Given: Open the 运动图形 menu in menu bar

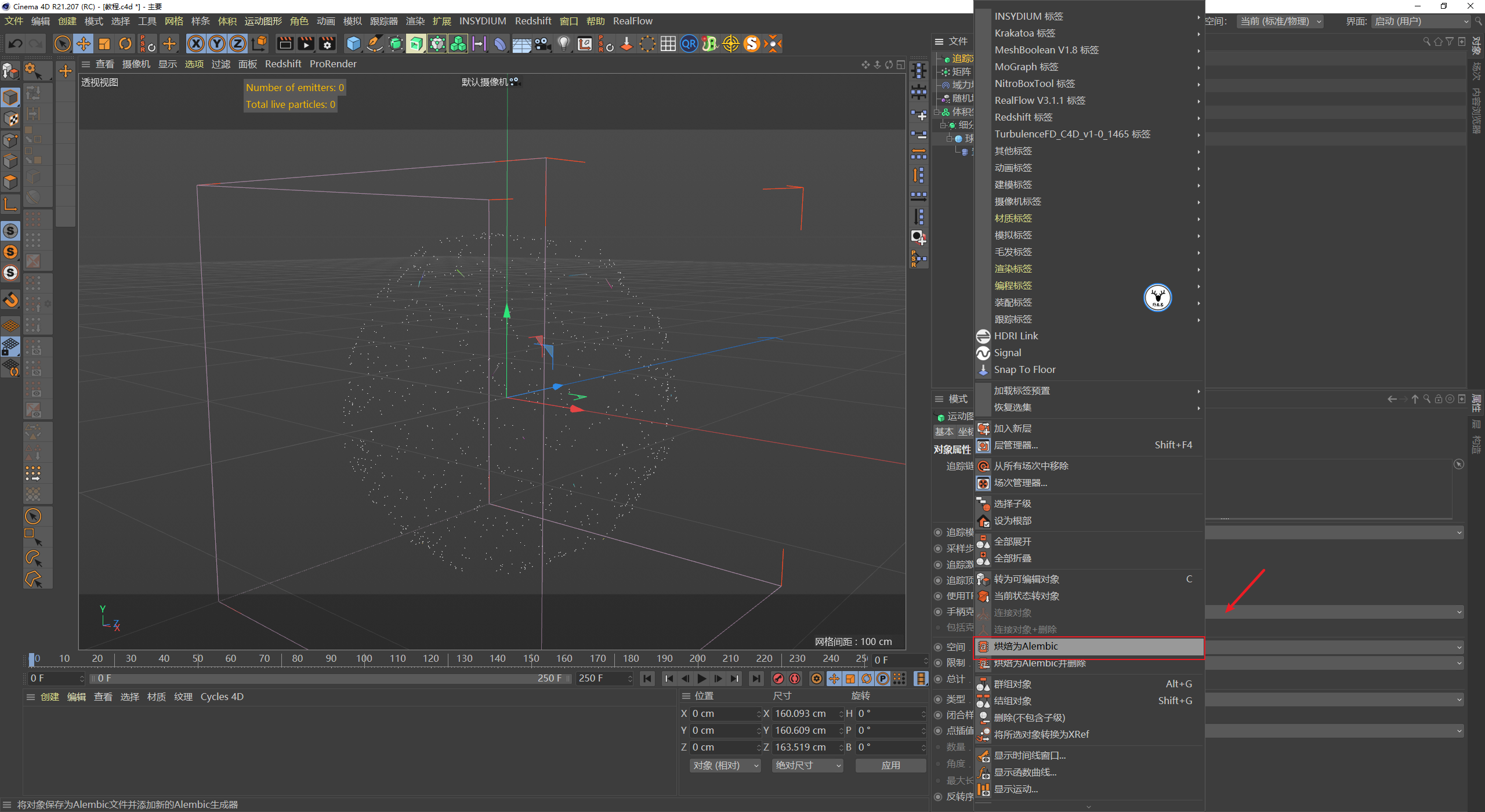Looking at the screenshot, I should (263, 21).
